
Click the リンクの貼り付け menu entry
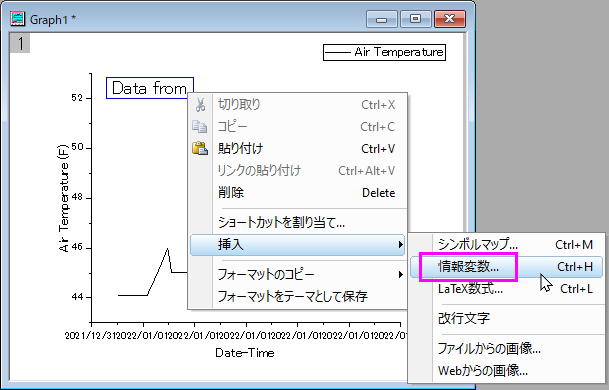point(297,171)
